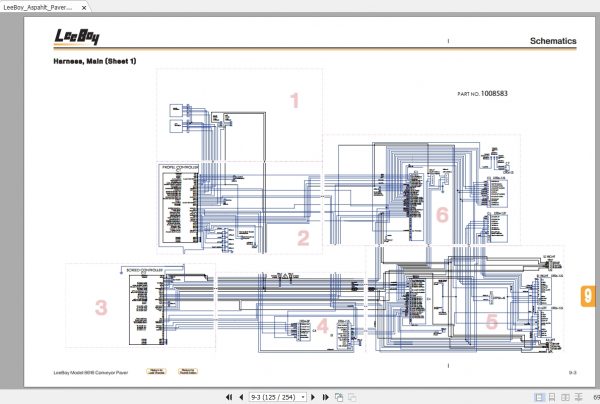Screen dimensions: 600x404
Task: Click the orange section 9 tab marker
Action: (x=588, y=296)
